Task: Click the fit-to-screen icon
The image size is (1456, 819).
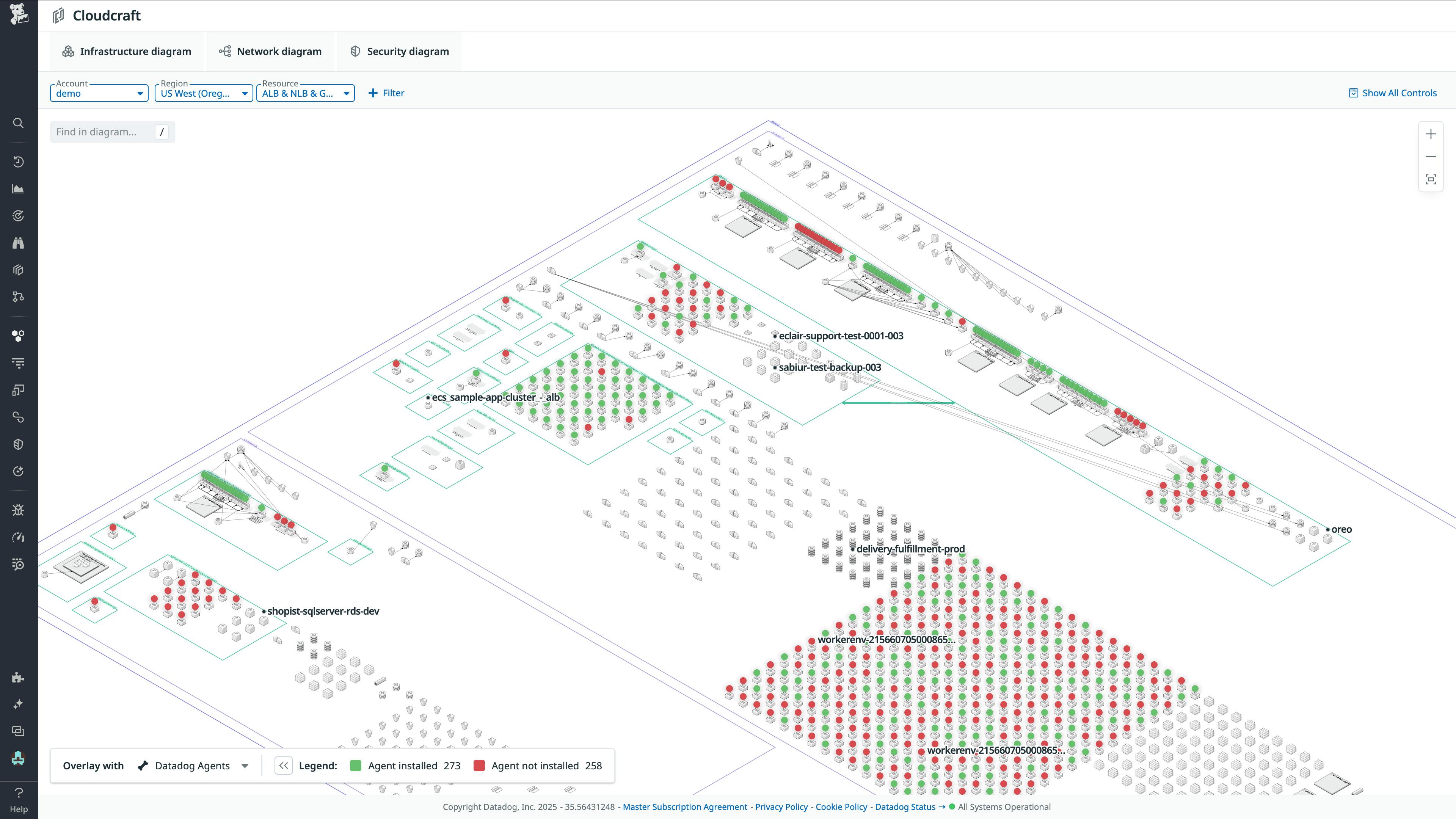Action: [1431, 180]
